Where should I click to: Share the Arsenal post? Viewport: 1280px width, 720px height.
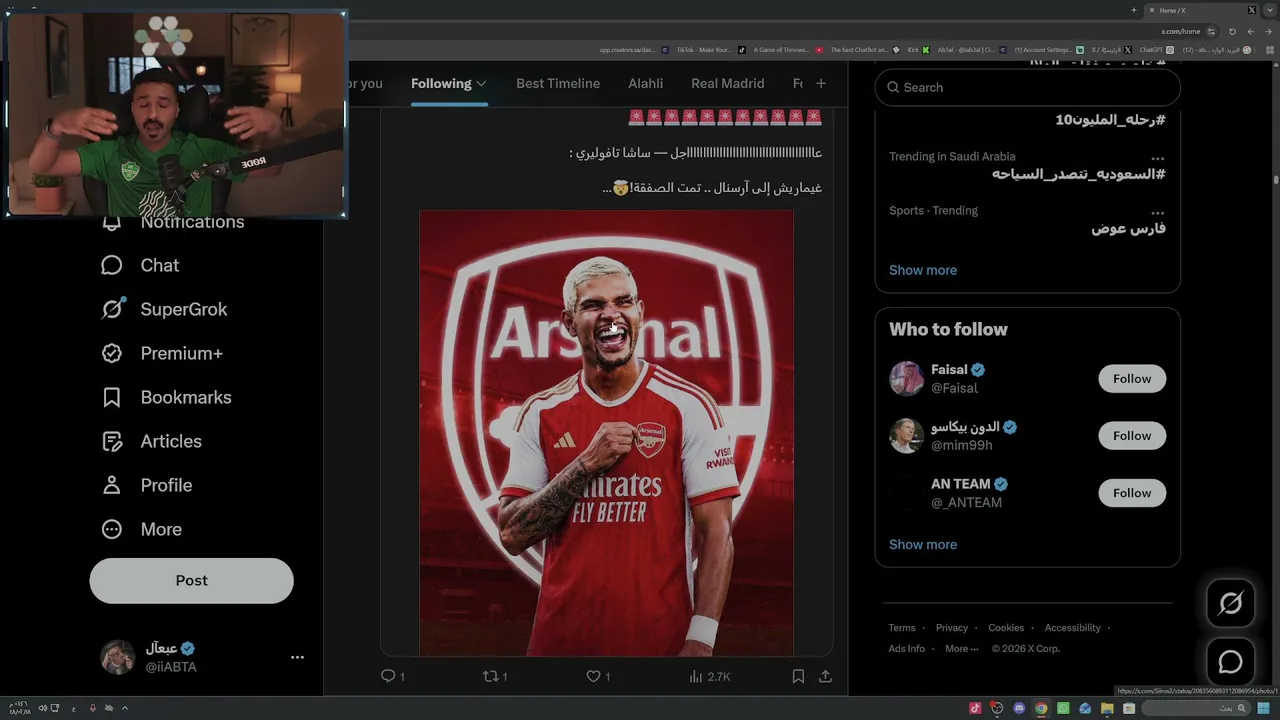tap(825, 676)
